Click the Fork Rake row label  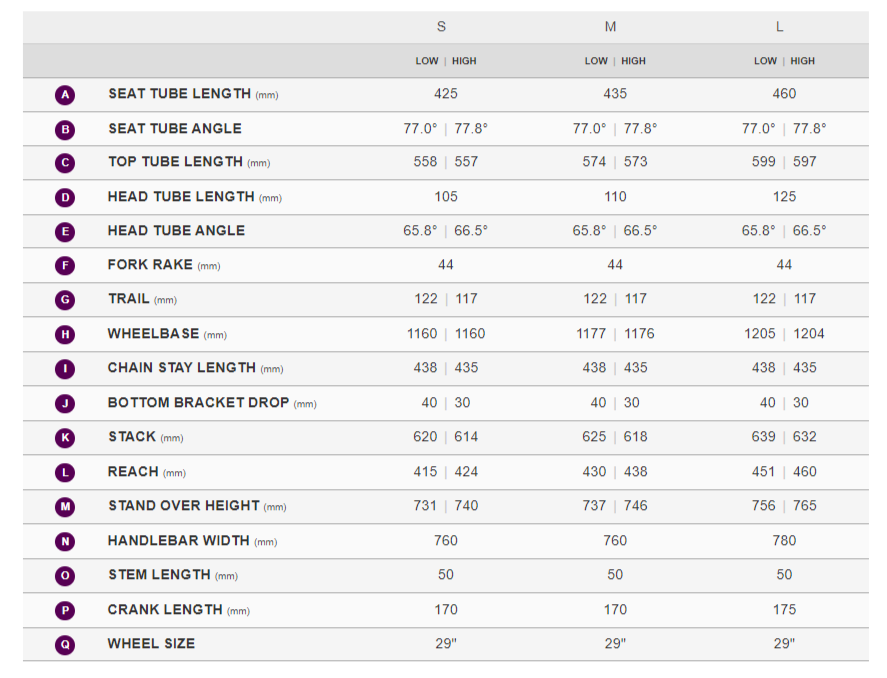[150, 265]
